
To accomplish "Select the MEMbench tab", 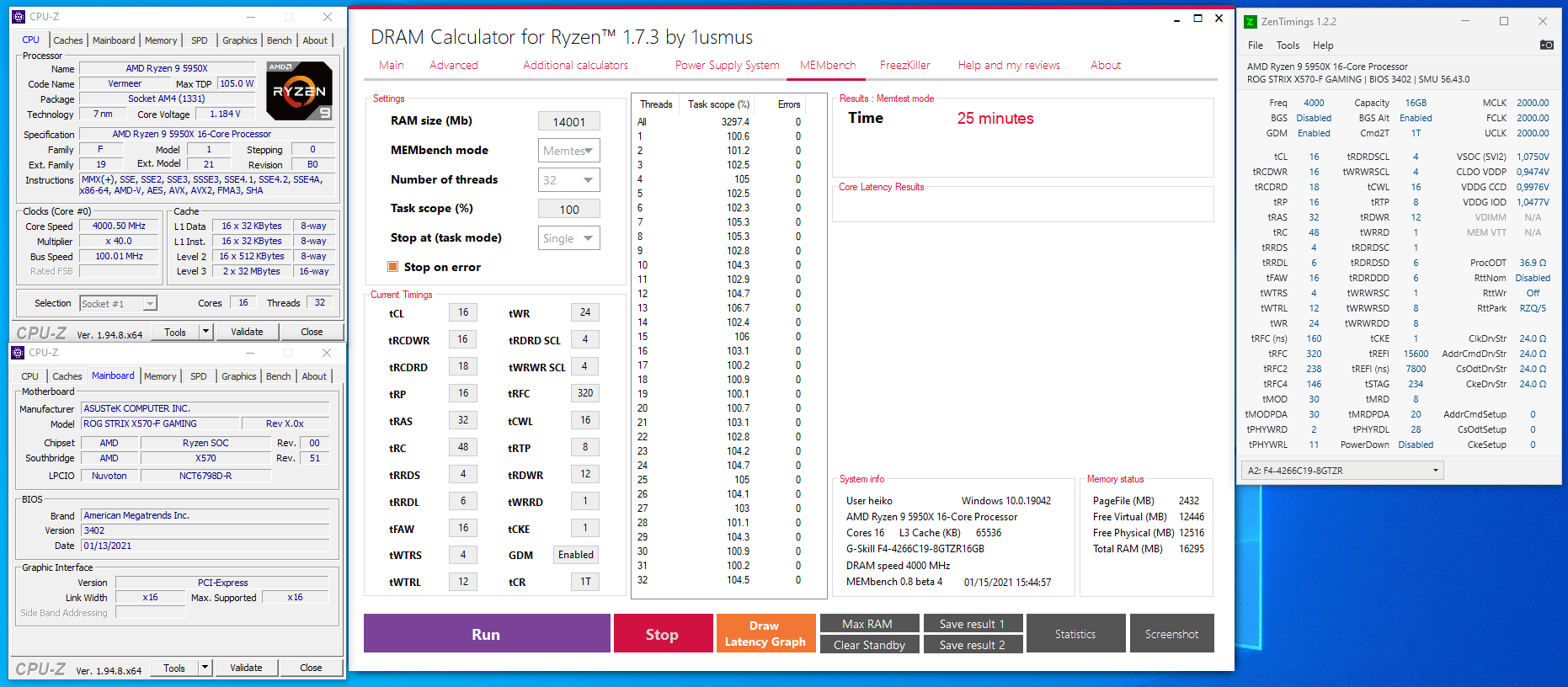I will (827, 65).
